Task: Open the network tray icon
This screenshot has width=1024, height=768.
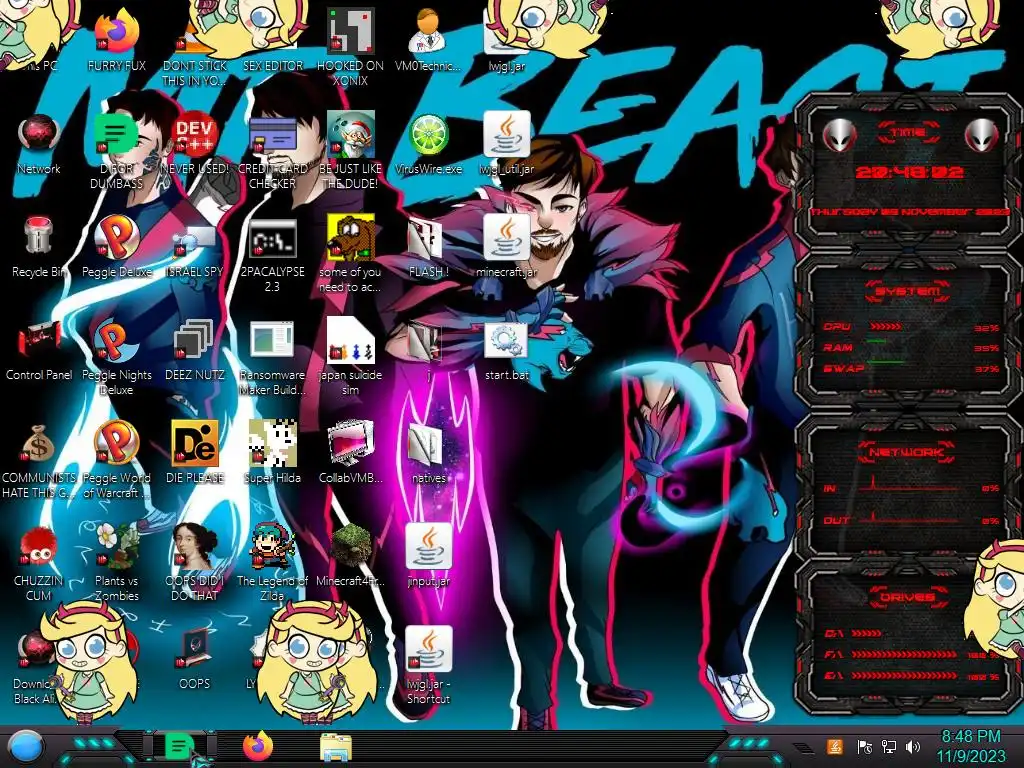Action: [888, 746]
